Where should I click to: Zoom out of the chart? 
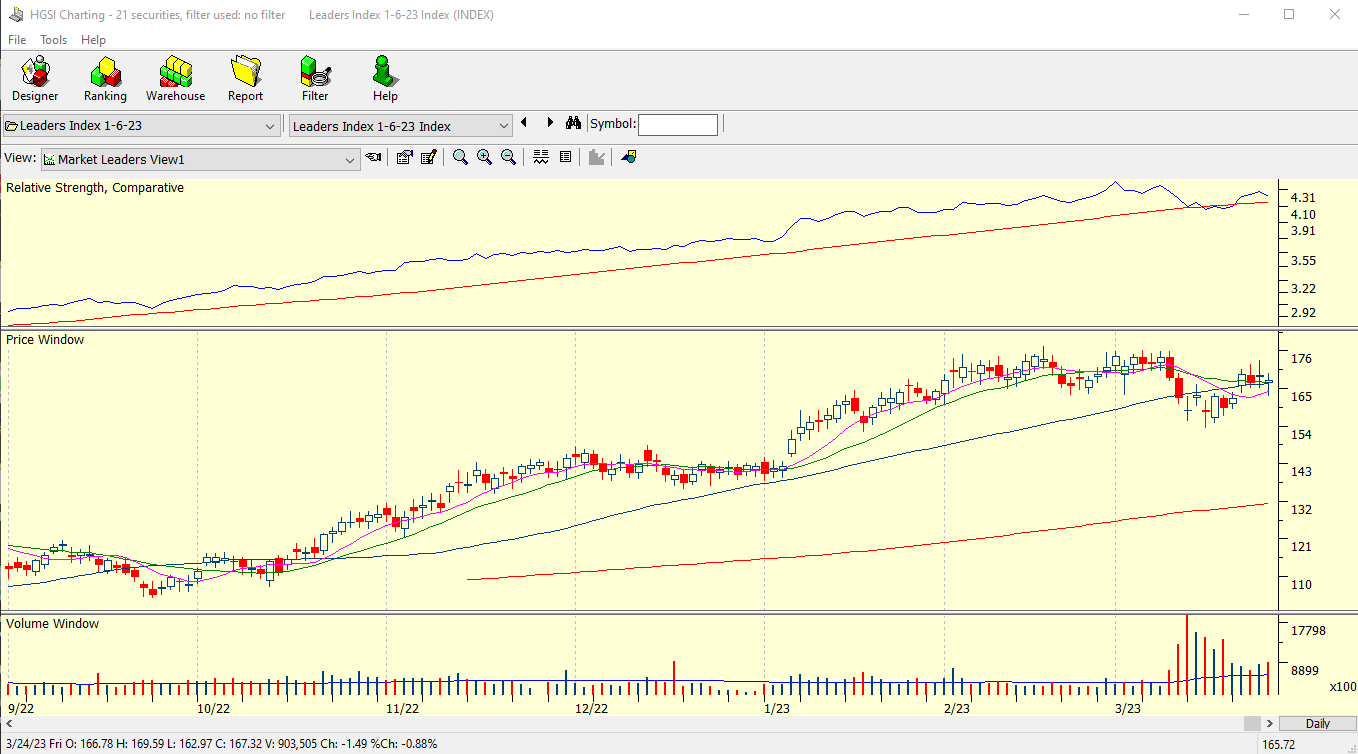(508, 157)
